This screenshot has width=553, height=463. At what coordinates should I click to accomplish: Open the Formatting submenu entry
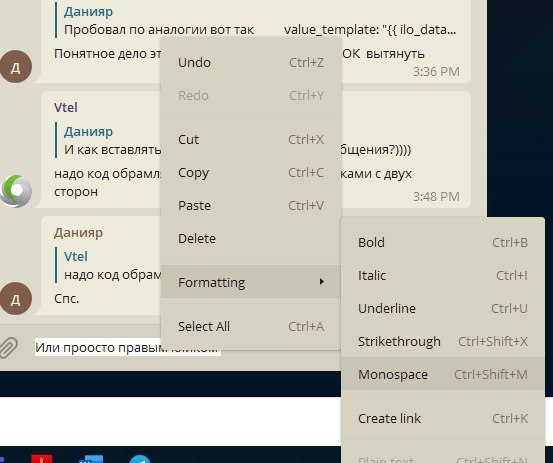(251, 282)
